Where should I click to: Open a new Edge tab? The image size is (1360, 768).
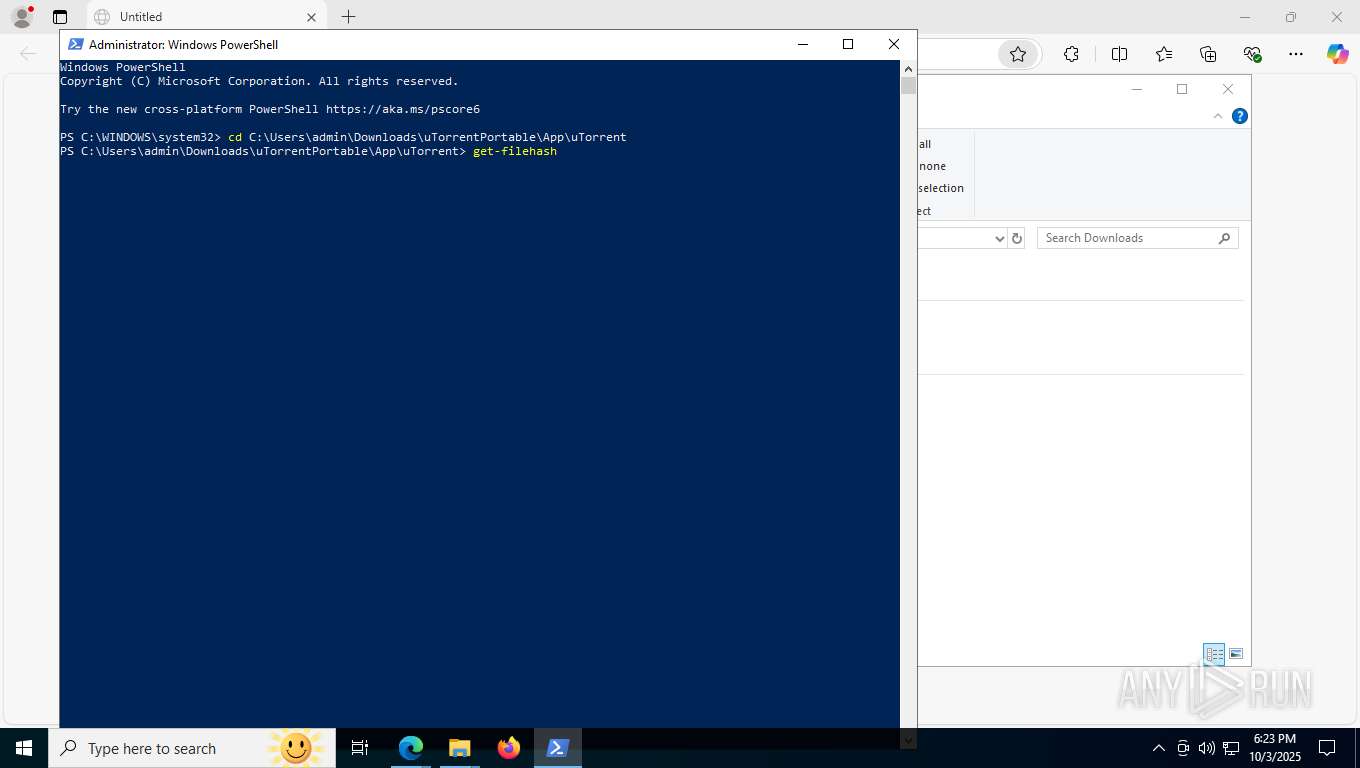tap(348, 17)
